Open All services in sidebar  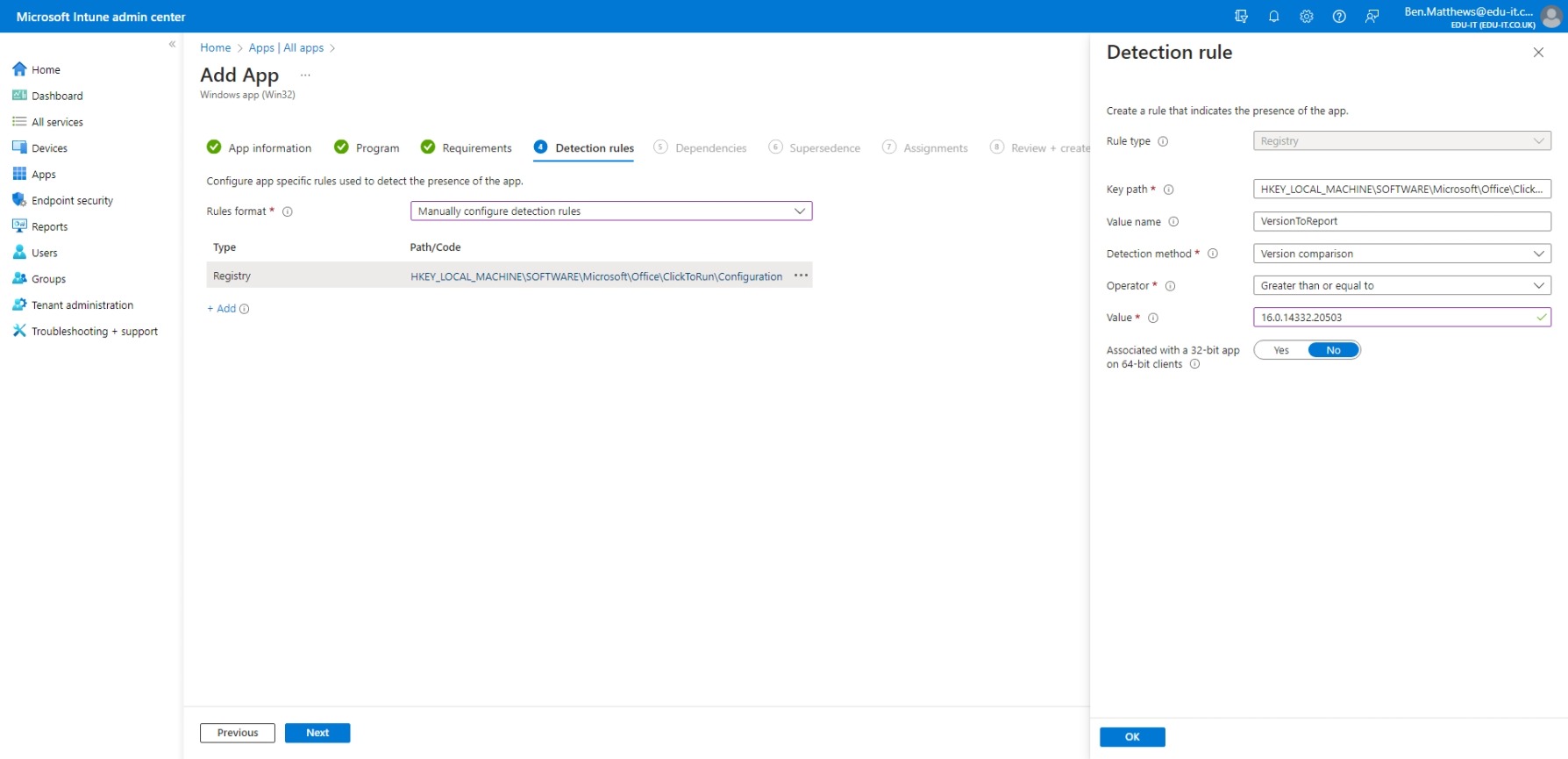[x=57, y=122]
